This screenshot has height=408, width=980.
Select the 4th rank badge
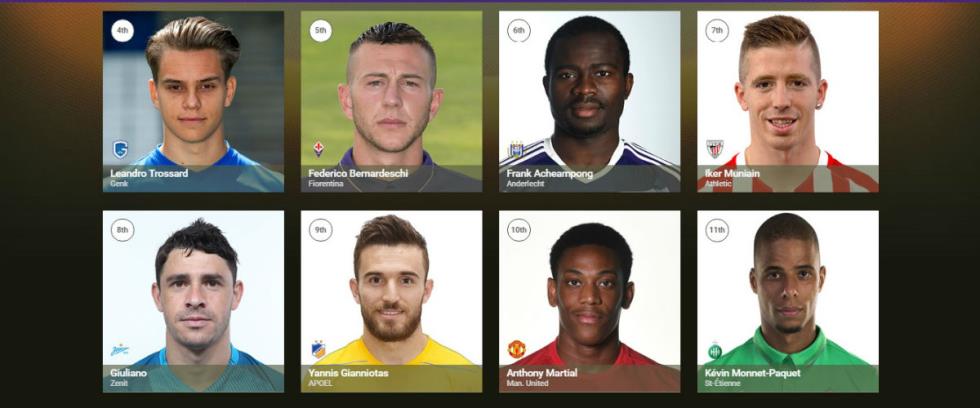click(x=122, y=30)
